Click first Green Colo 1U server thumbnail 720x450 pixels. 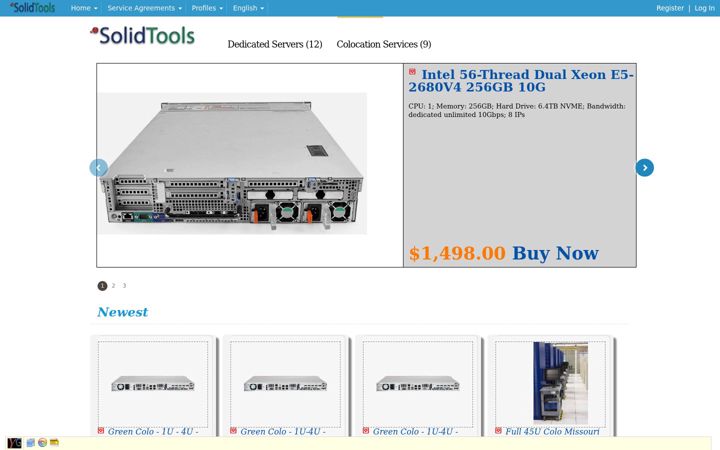153,383
